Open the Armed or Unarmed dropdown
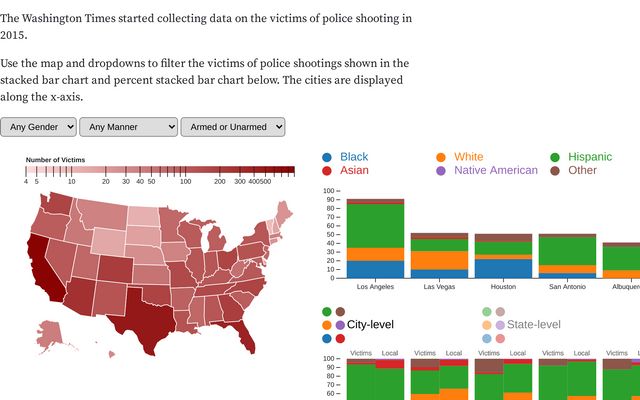 pyautogui.click(x=233, y=127)
